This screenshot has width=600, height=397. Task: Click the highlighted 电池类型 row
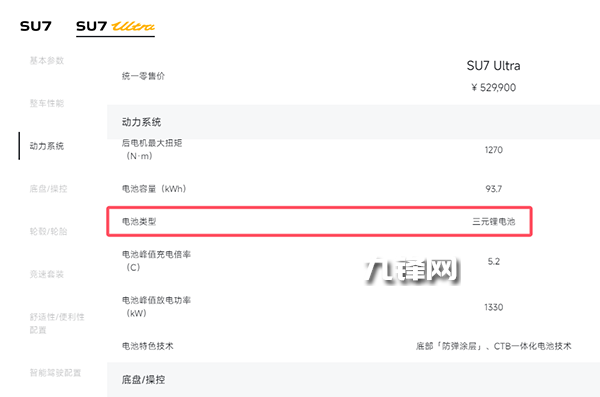320,222
